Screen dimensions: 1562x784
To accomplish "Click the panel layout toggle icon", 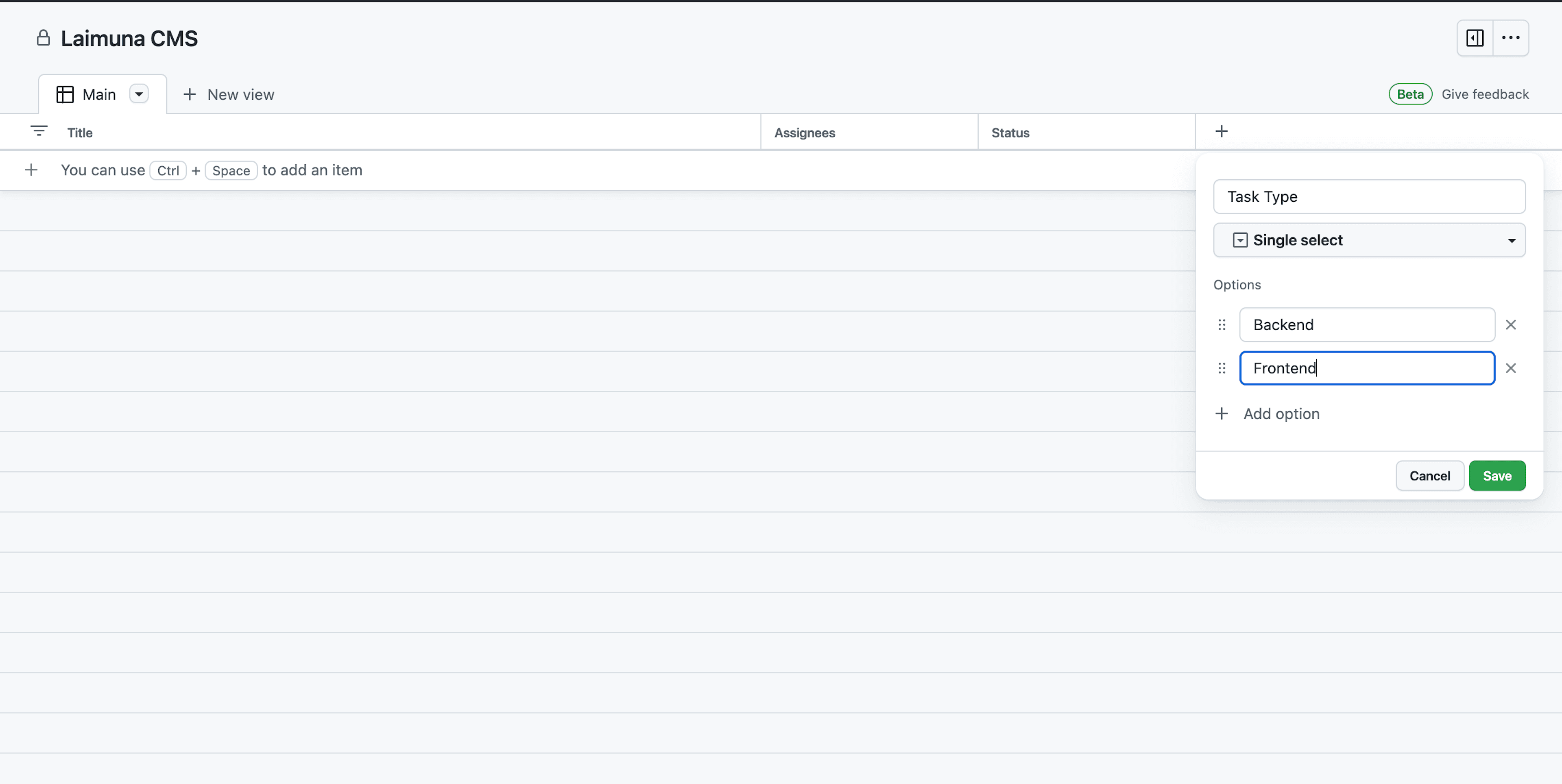I will coord(1475,37).
